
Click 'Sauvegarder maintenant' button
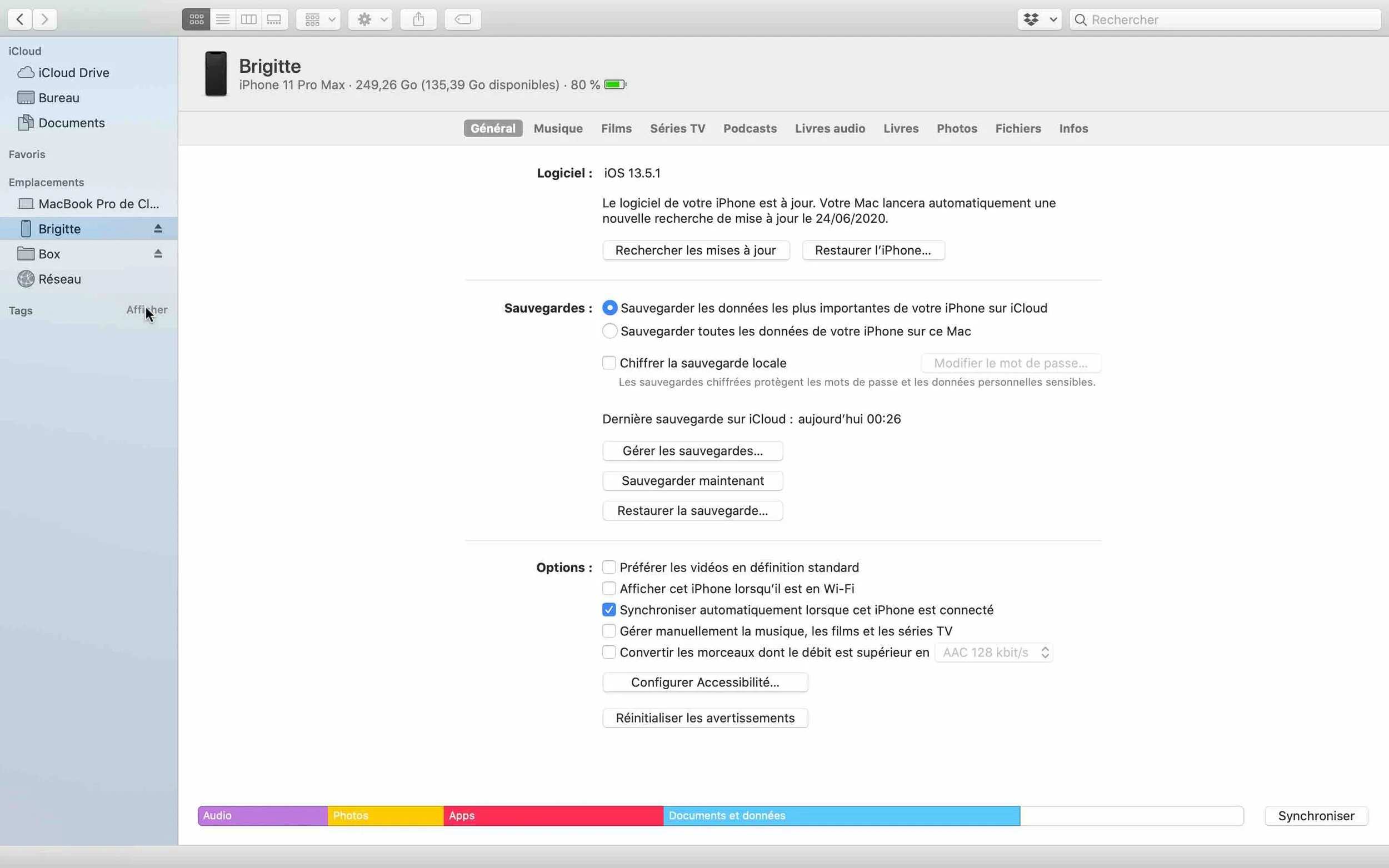pos(692,480)
